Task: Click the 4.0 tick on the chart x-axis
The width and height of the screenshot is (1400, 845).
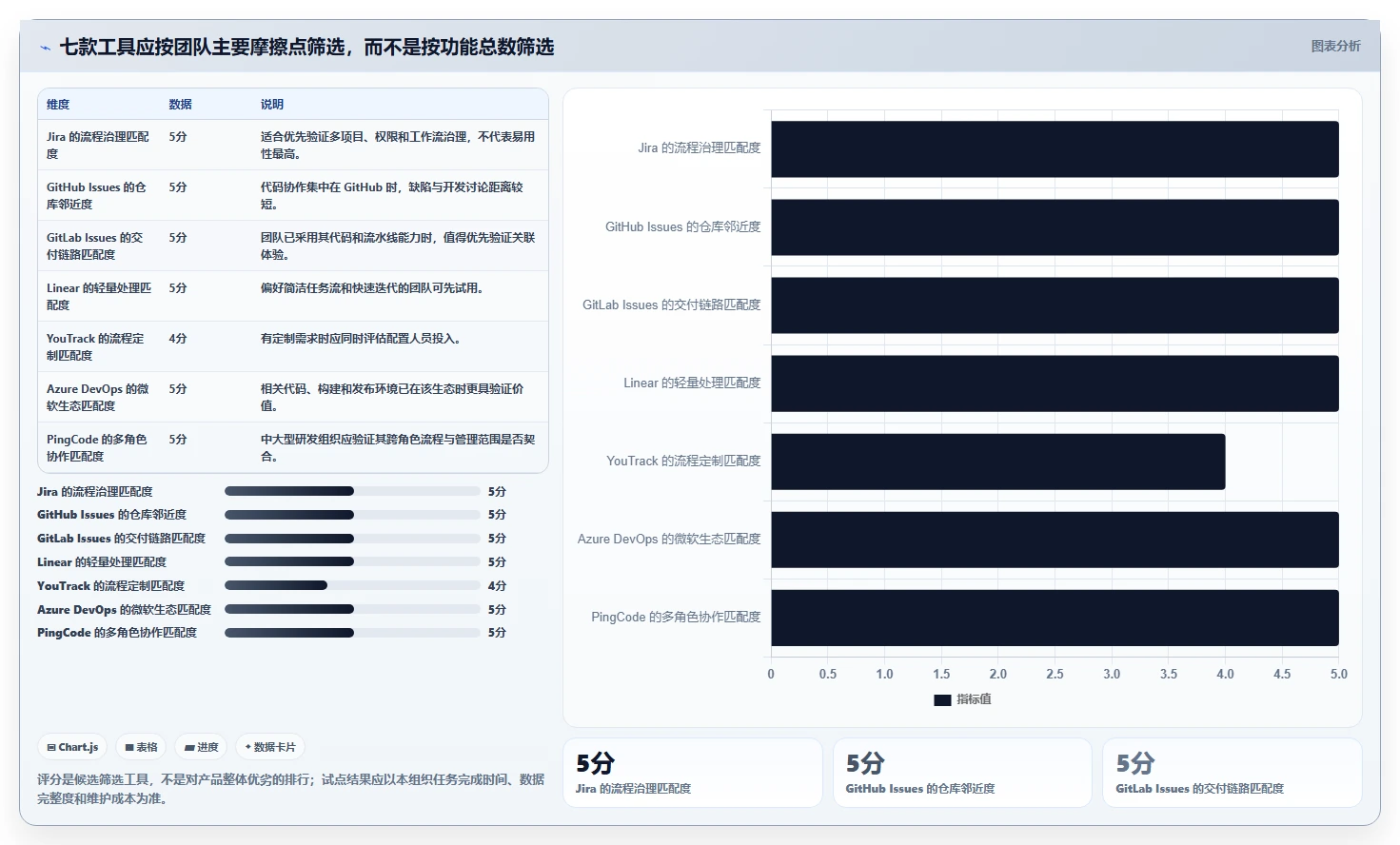Action: point(1225,674)
